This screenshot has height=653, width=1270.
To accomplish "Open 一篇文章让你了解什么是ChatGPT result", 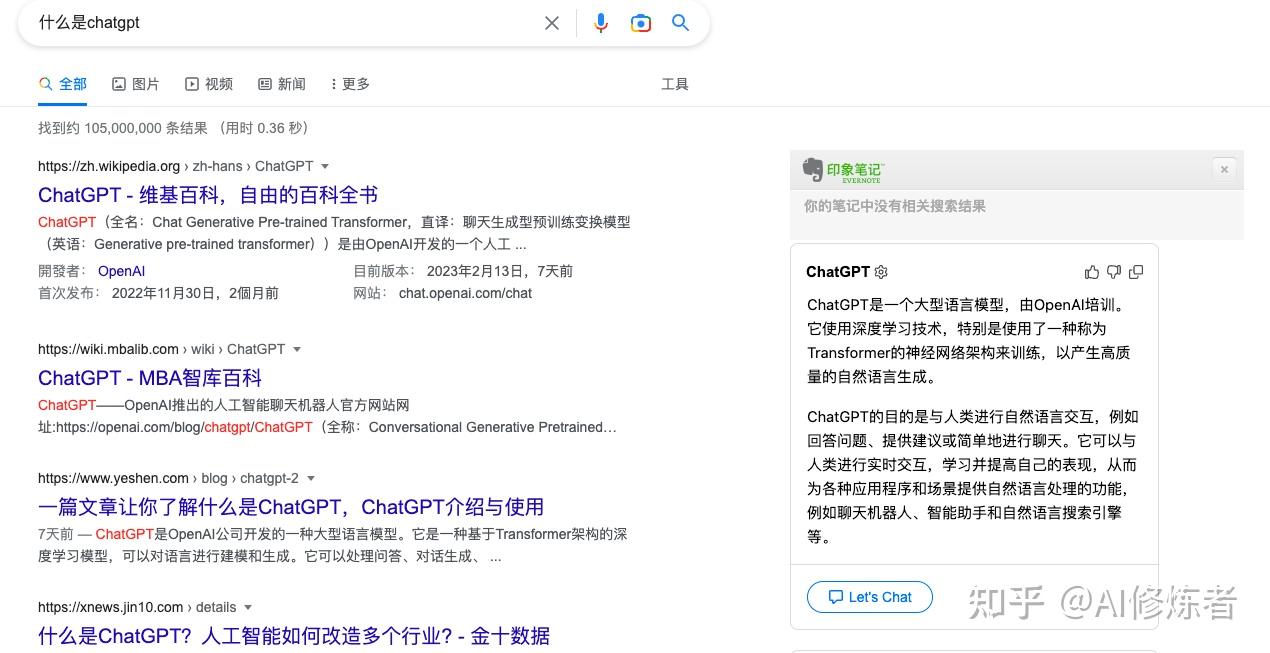I will pyautogui.click(x=291, y=507).
